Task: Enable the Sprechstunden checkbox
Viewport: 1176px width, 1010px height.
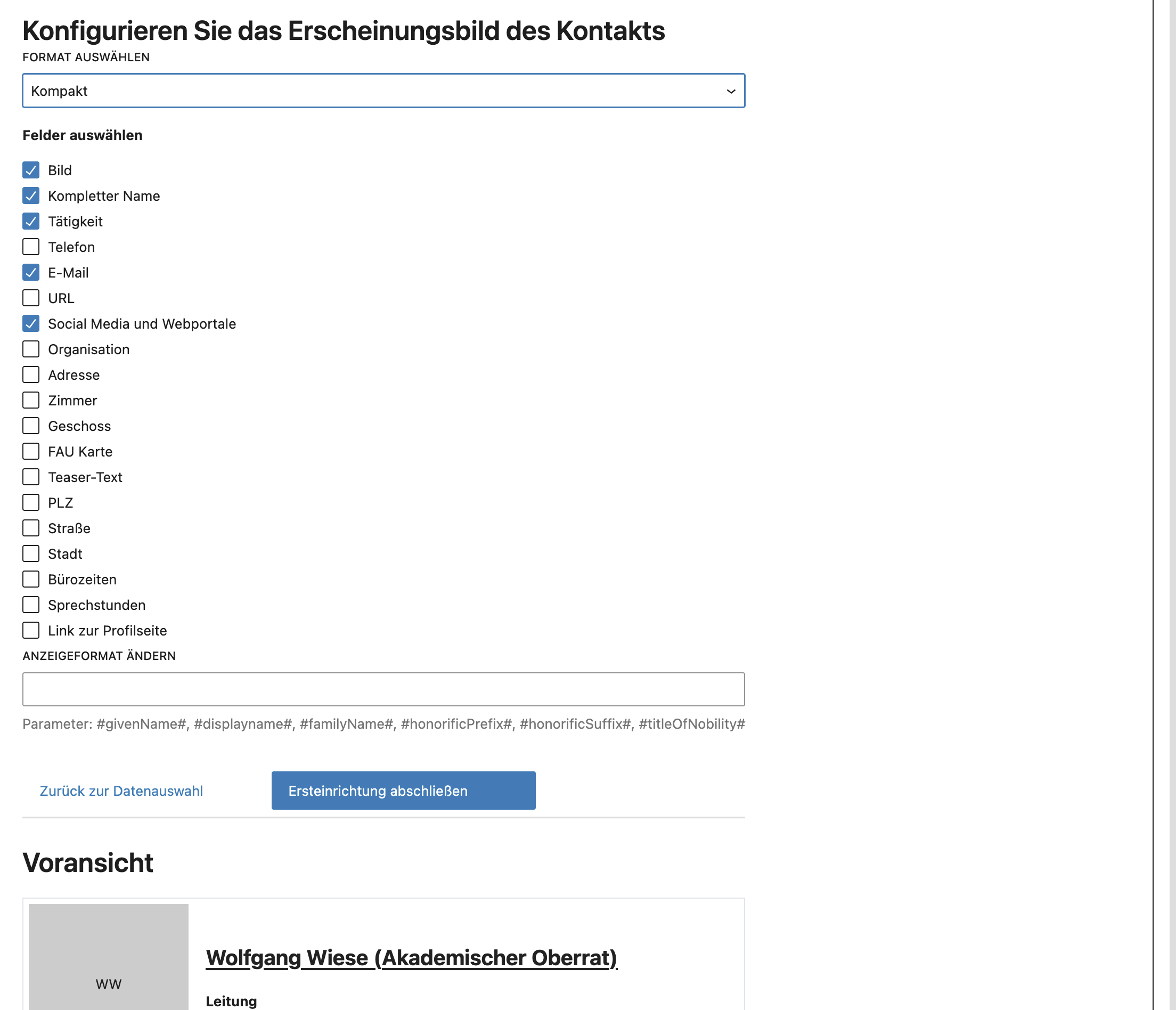Action: click(x=31, y=605)
